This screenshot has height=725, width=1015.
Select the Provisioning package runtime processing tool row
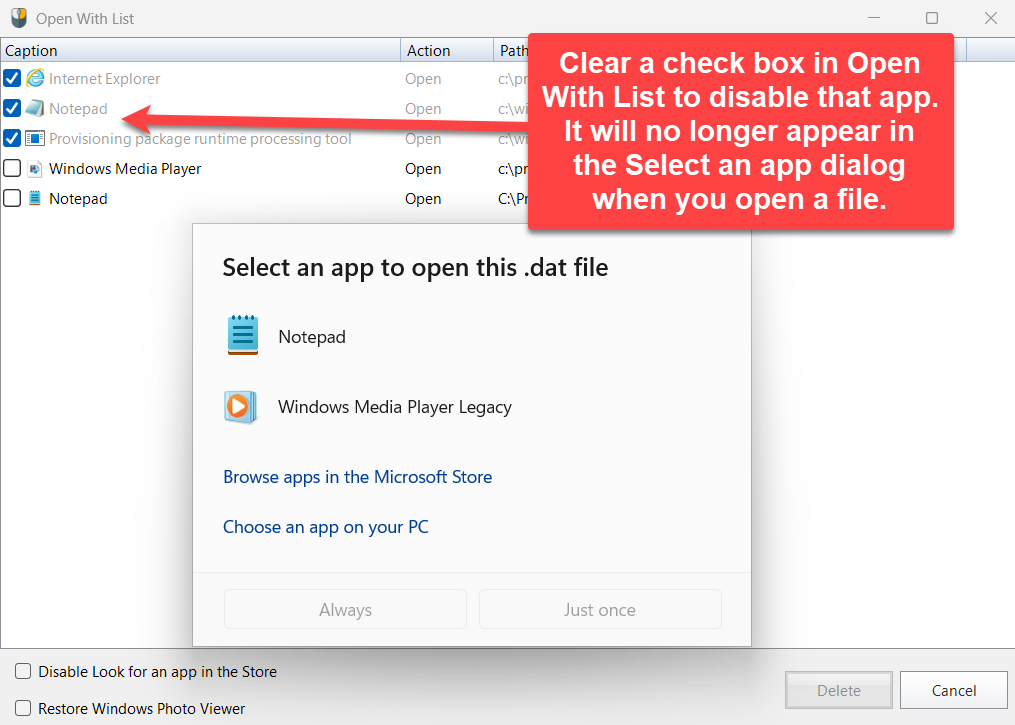tap(265, 139)
